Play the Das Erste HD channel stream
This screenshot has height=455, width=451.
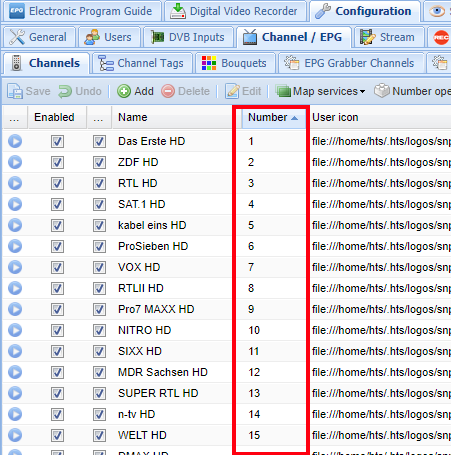[x=15, y=141]
